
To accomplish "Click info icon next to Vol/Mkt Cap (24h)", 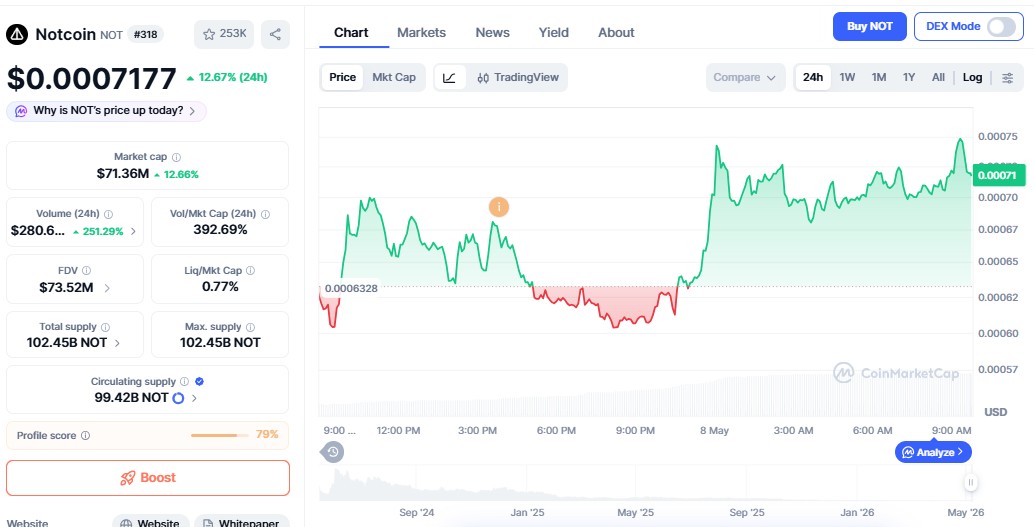I will (x=265, y=214).
